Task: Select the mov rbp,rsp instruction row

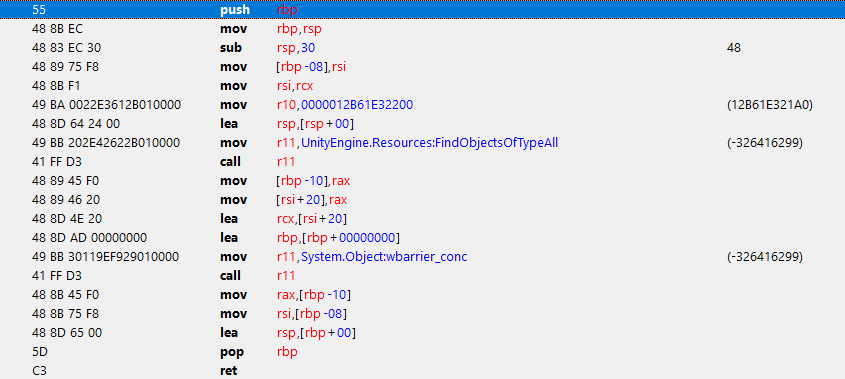Action: pos(422,29)
